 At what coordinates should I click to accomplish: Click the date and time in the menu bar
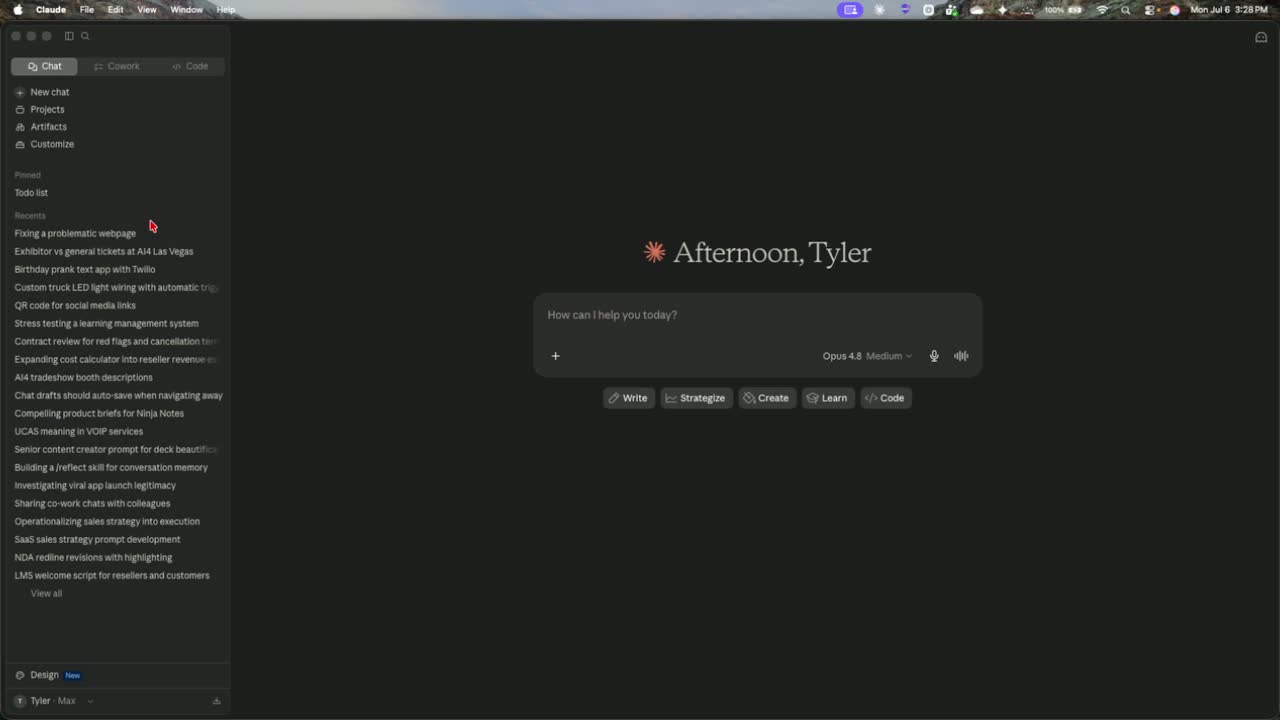(x=1229, y=10)
